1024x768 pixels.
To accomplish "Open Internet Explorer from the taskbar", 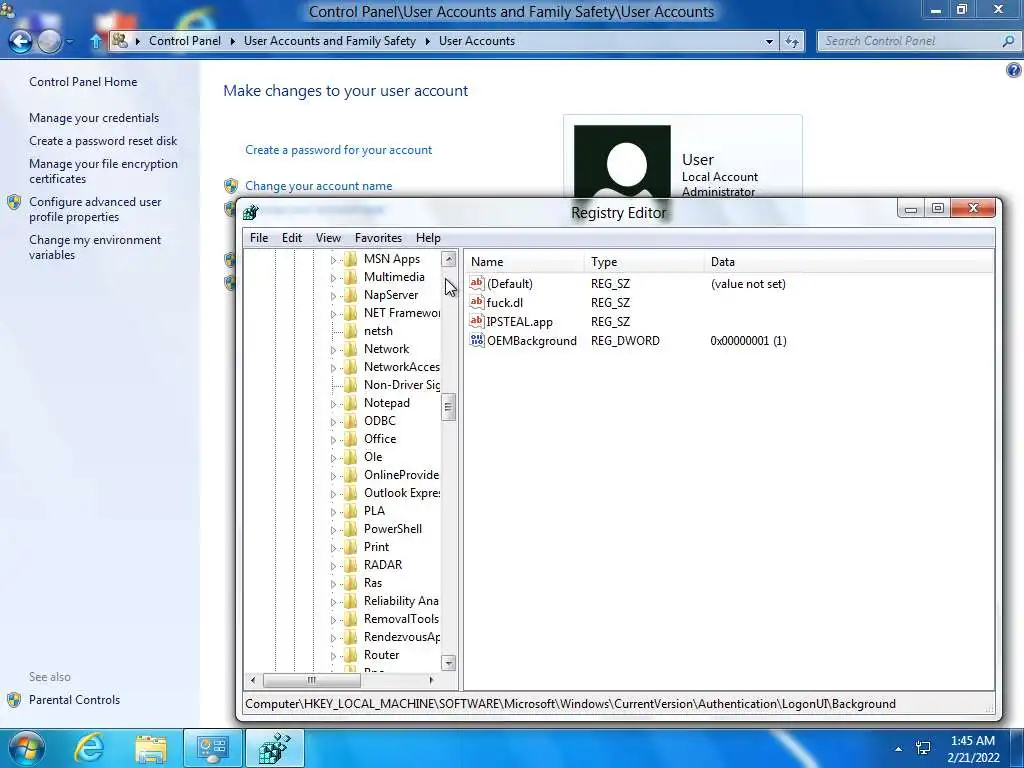I will [x=89, y=748].
